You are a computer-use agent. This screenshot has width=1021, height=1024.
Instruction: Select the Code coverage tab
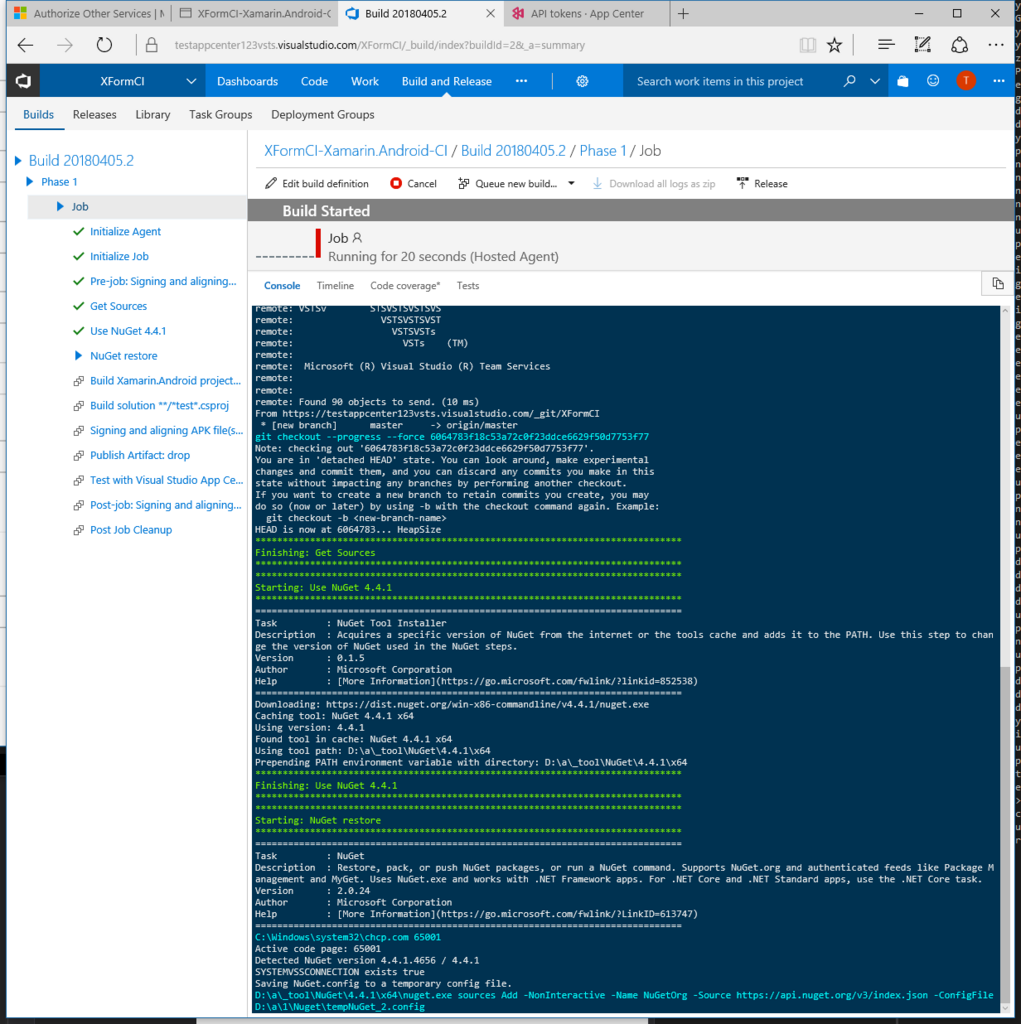pyautogui.click(x=405, y=285)
